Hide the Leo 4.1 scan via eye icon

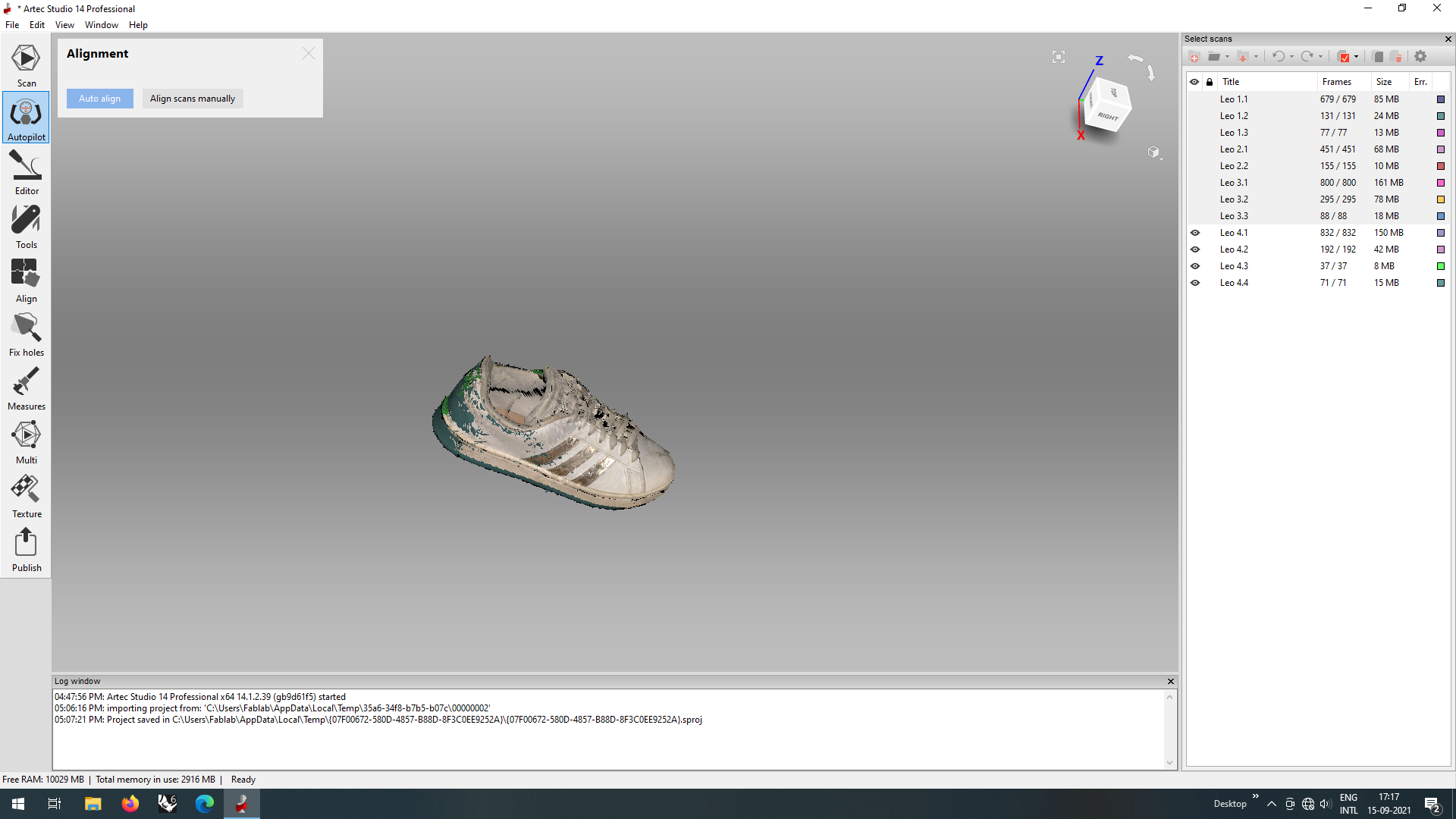point(1195,233)
